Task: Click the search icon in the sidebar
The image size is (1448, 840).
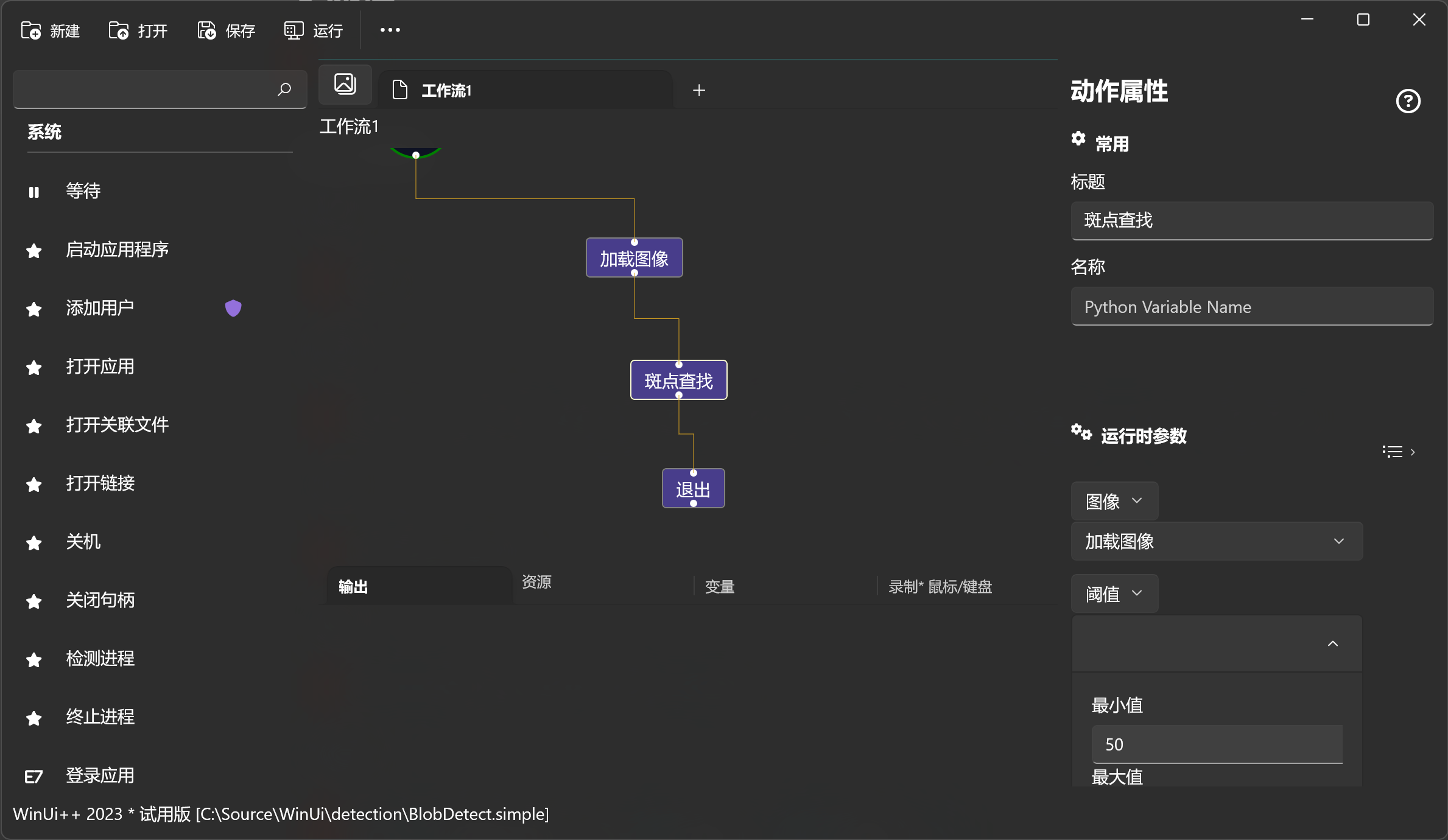Action: 284,89
